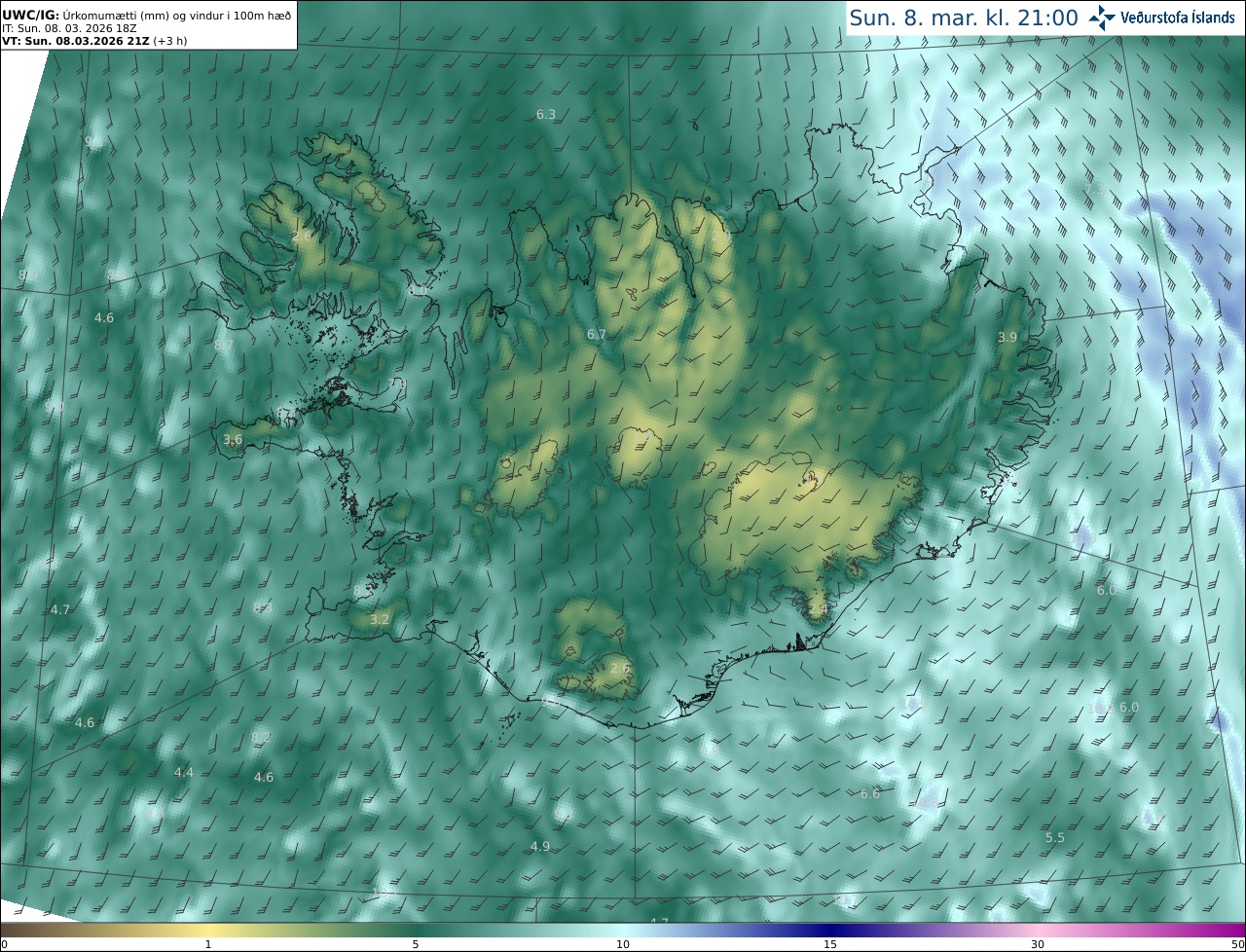Screen dimensions: 1246x952
Task: Click the light pink colorbar segment above label 30
Action: [x=1038, y=931]
